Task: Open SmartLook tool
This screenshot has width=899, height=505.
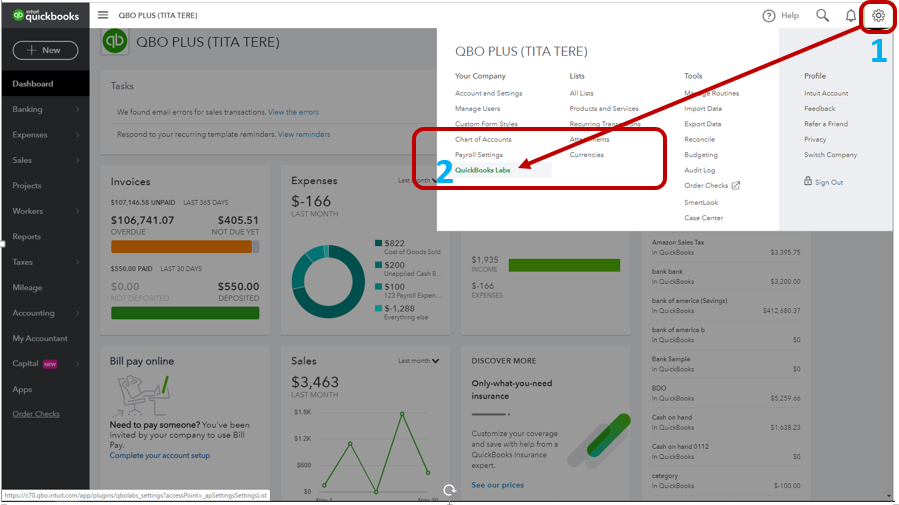Action: coord(701,202)
